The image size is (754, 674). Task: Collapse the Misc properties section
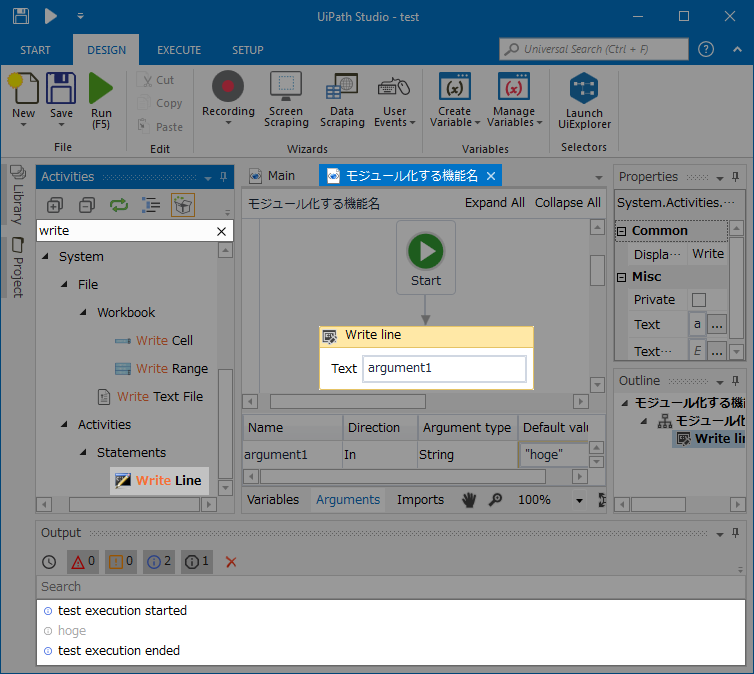621,277
